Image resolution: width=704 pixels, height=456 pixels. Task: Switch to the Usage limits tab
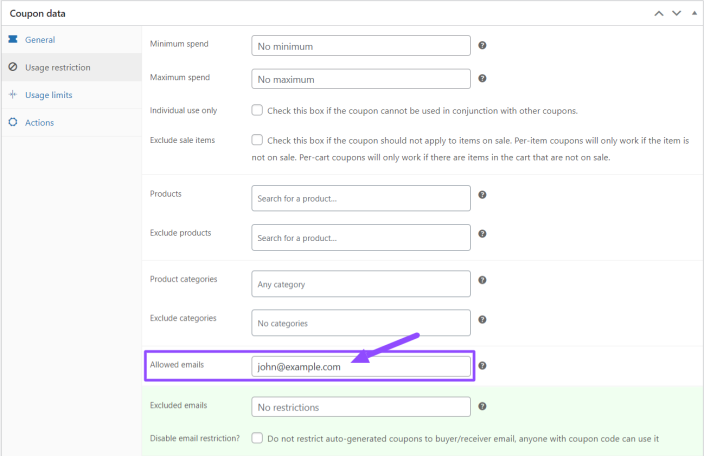(x=48, y=95)
